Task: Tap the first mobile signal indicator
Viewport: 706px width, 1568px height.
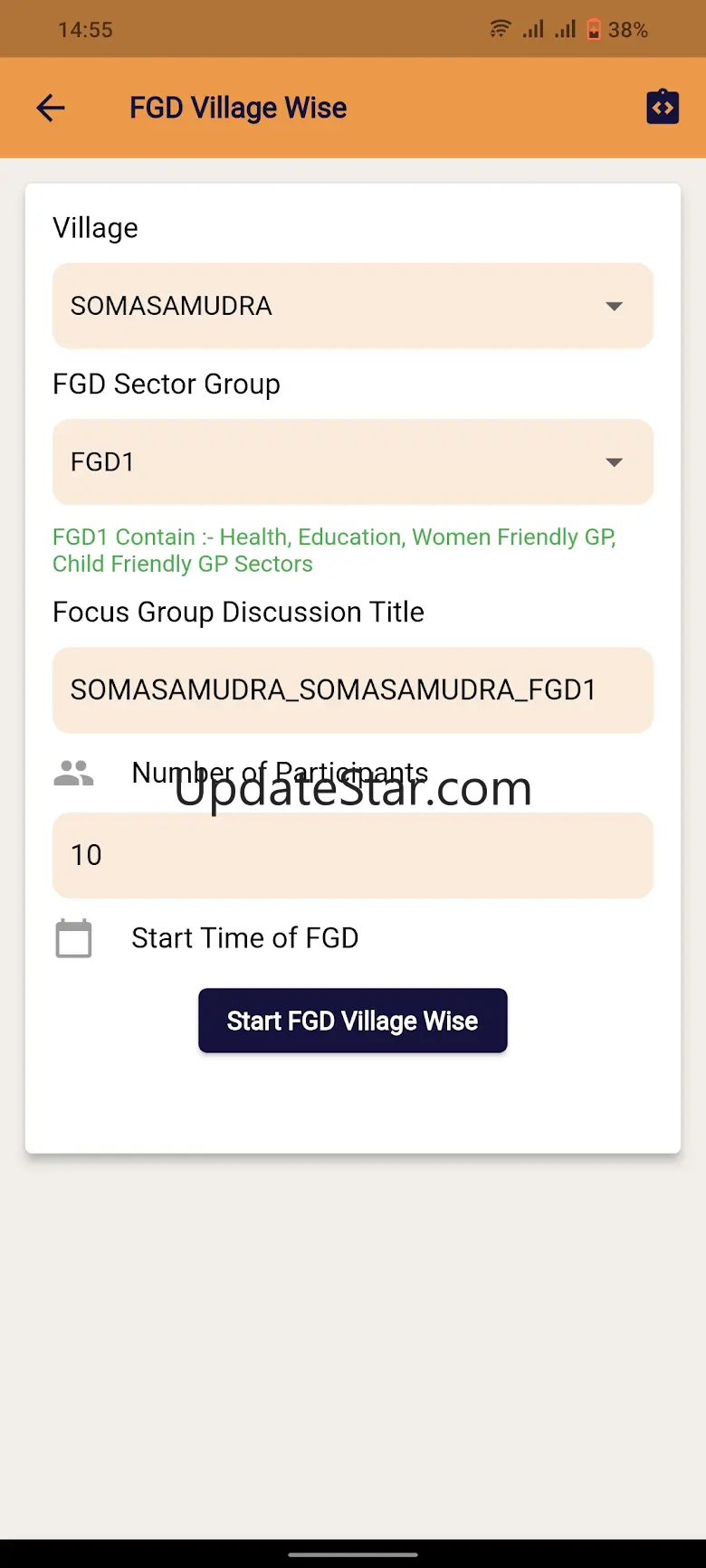Action: 533,30
